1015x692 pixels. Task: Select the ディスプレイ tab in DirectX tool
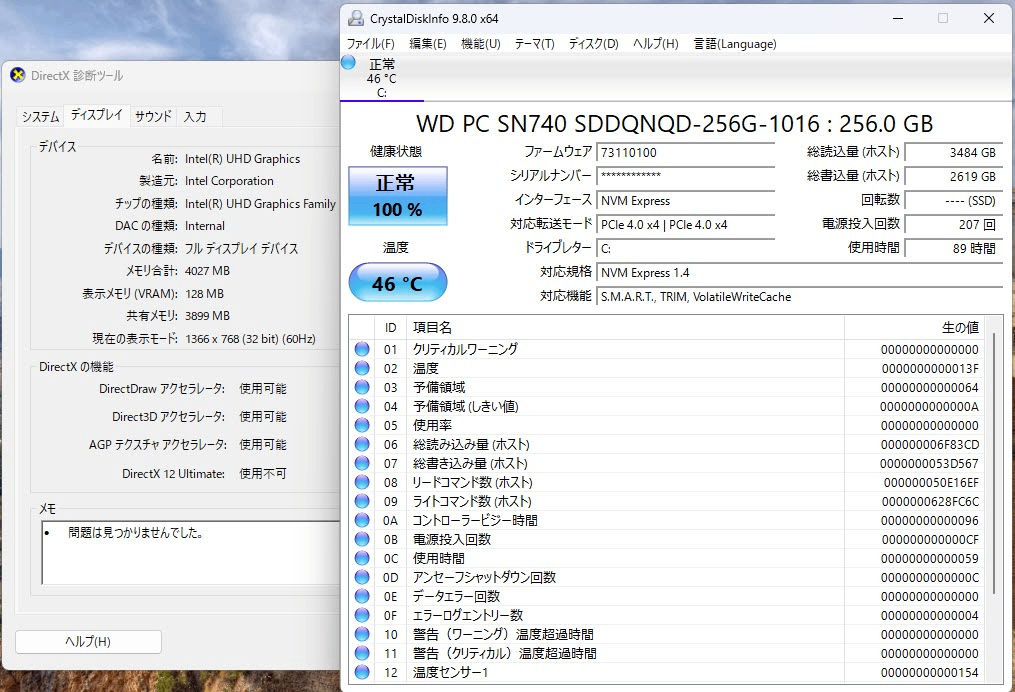click(x=96, y=115)
